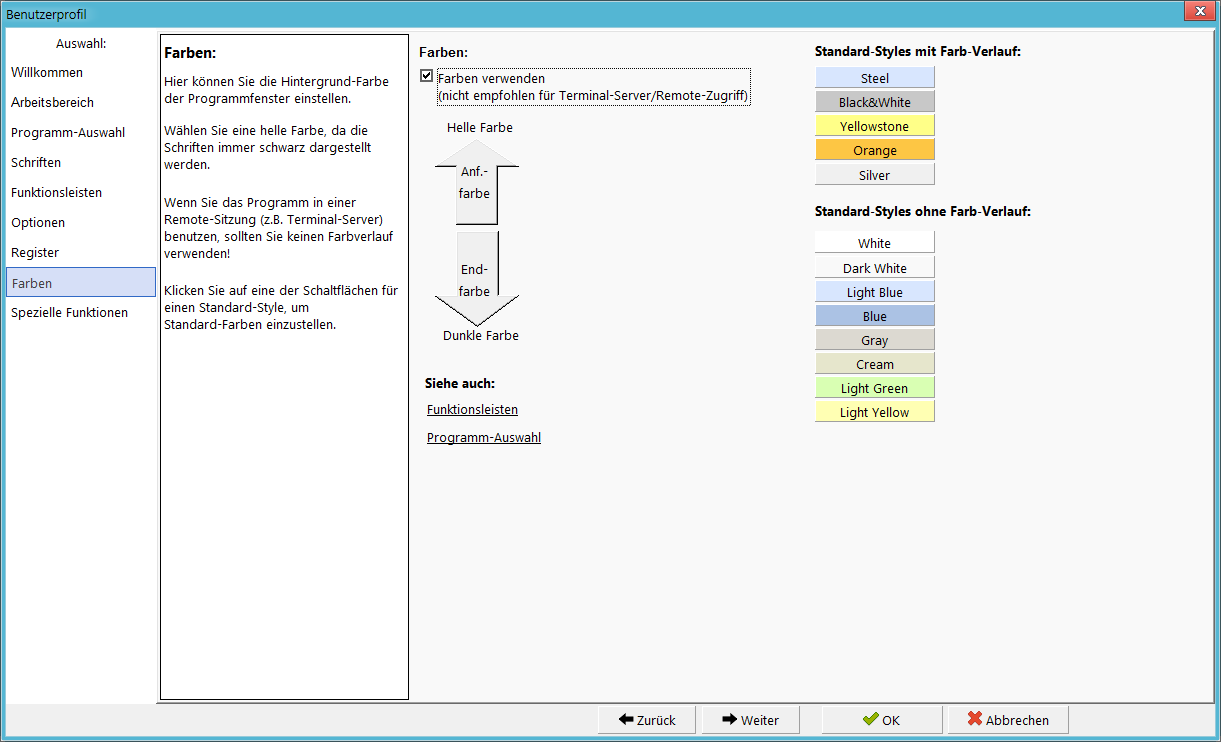Pick the Orange gradient style

click(x=874, y=150)
